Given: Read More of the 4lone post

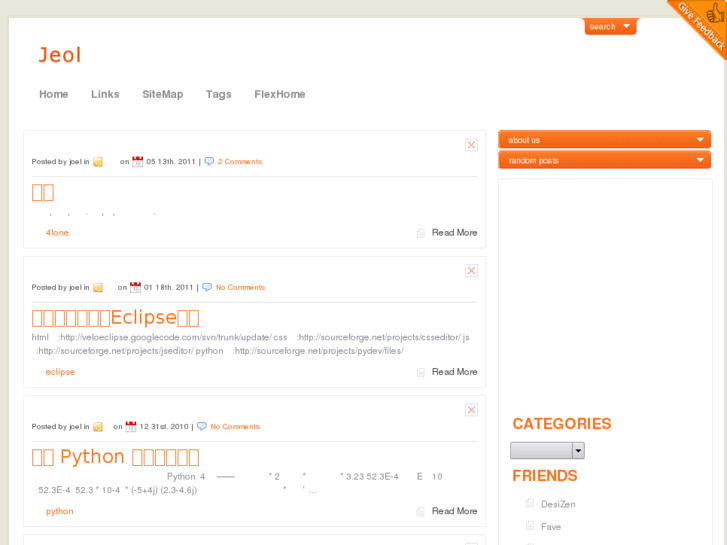Looking at the screenshot, I should point(454,233).
